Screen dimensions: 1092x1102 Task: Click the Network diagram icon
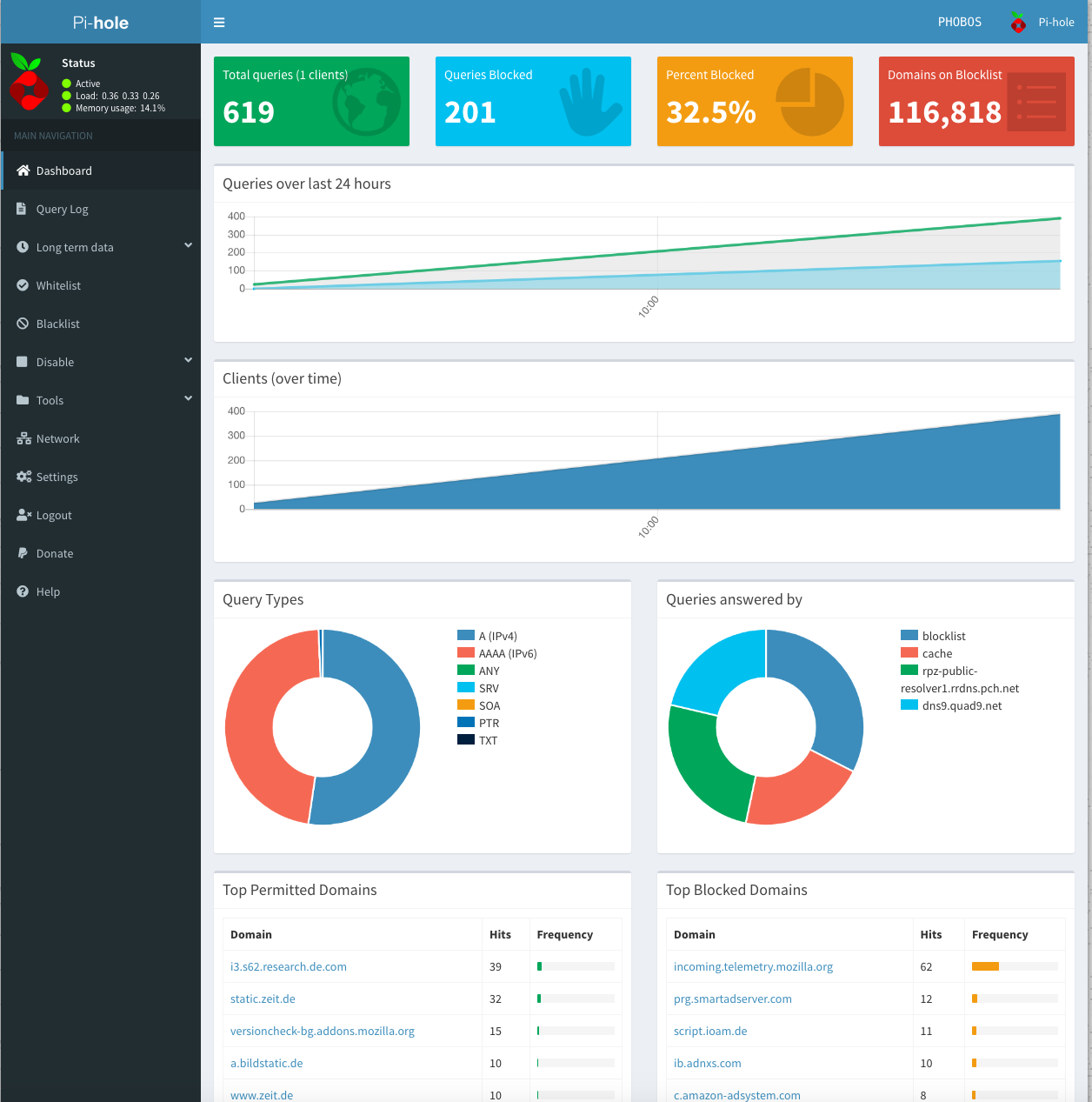(23, 438)
